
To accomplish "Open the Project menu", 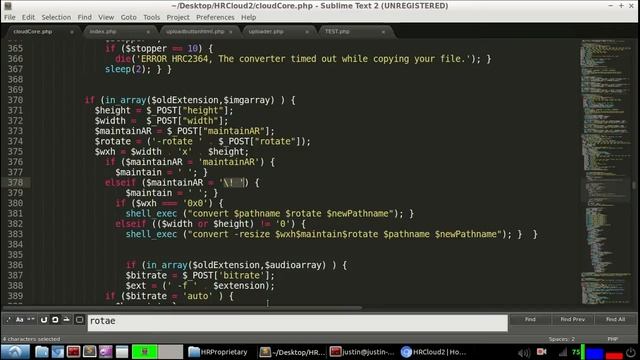I will point(178,17).
